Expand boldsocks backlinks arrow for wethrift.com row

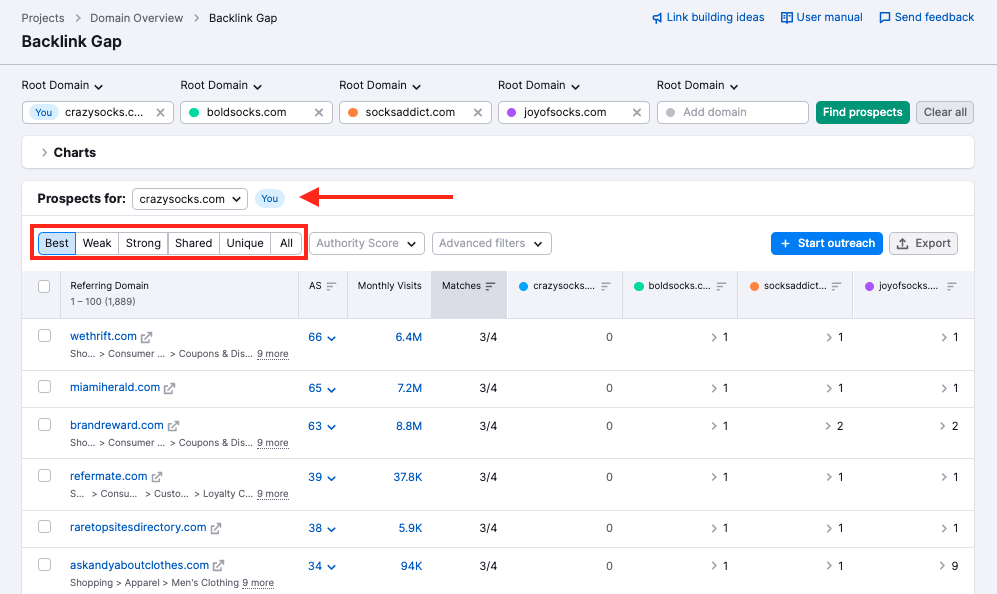click(714, 338)
